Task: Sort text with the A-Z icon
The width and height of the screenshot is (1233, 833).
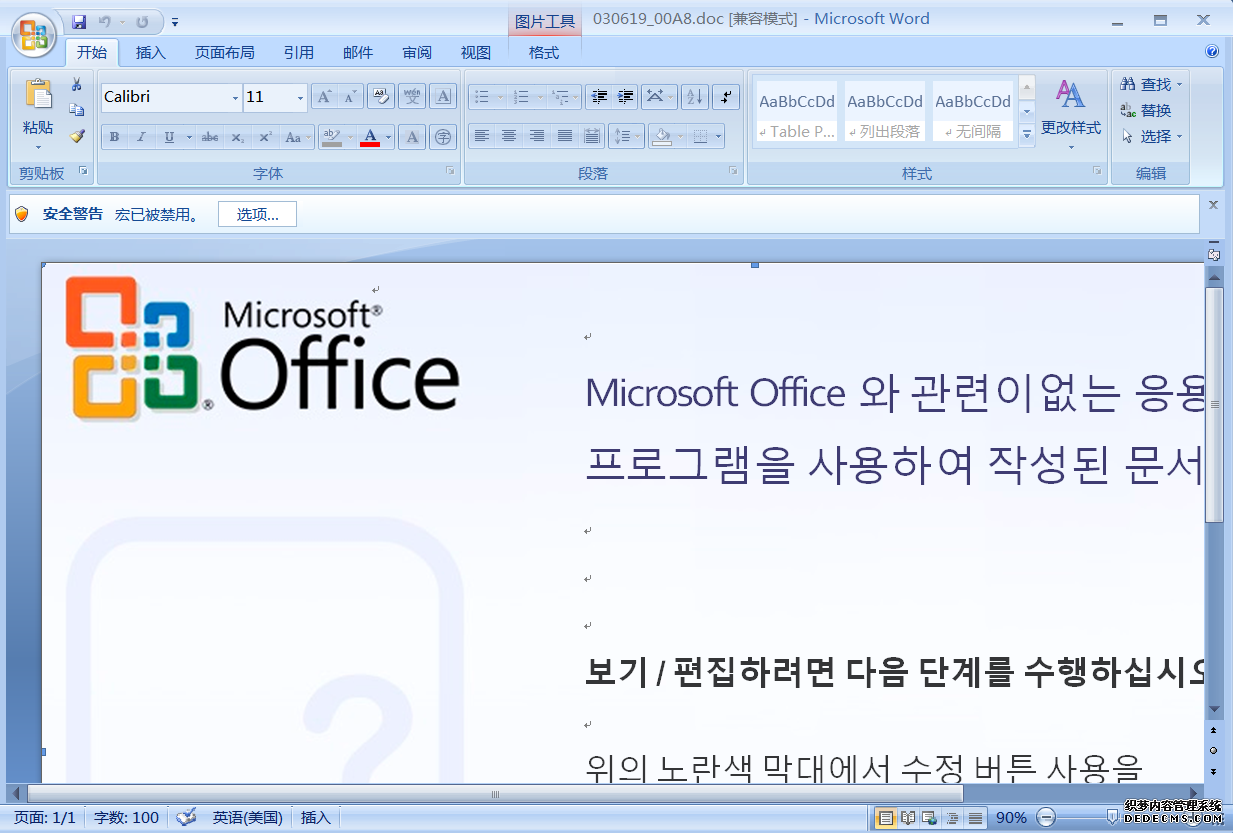Action: tap(693, 97)
